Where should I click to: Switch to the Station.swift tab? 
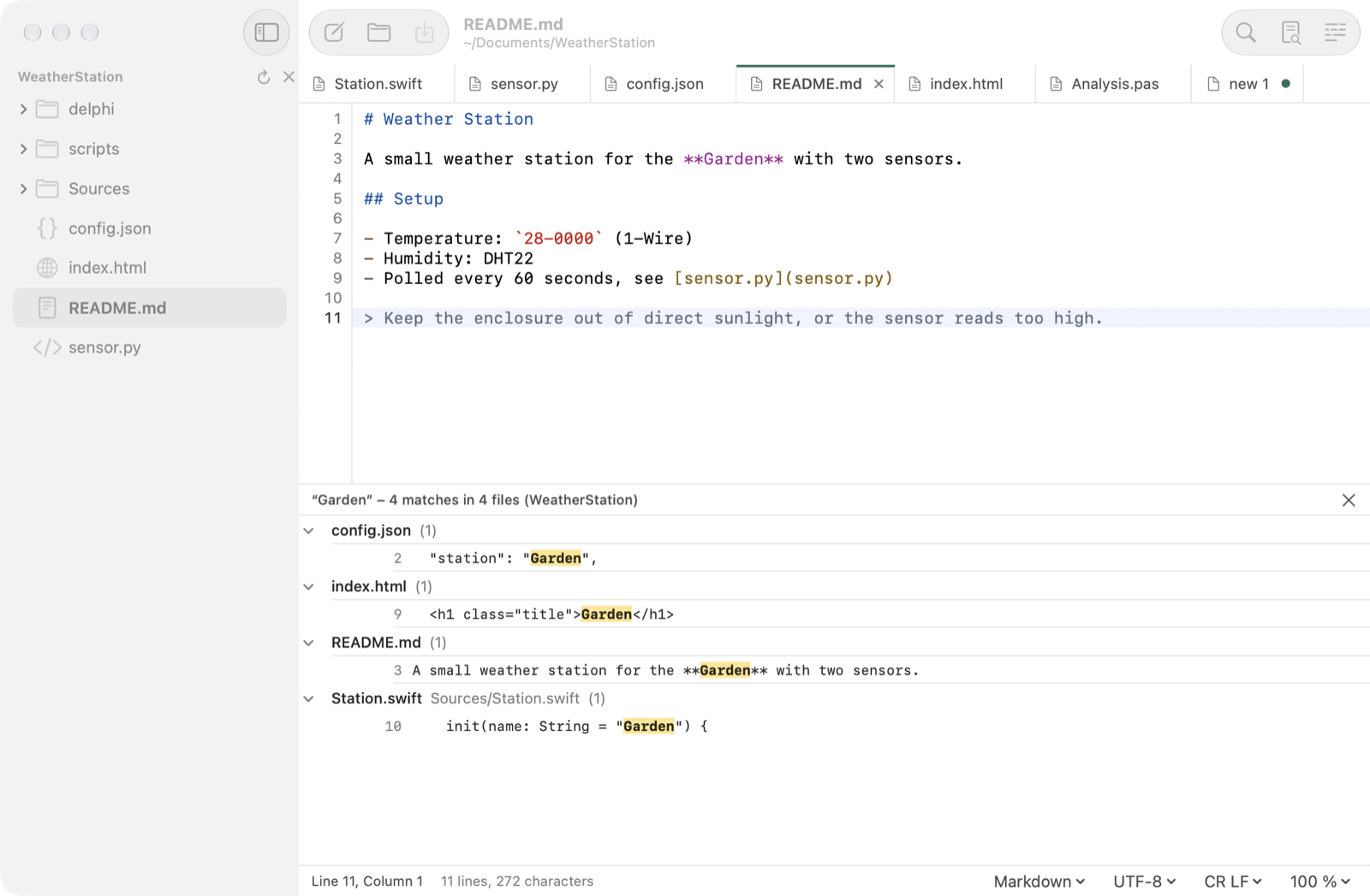pyautogui.click(x=377, y=84)
